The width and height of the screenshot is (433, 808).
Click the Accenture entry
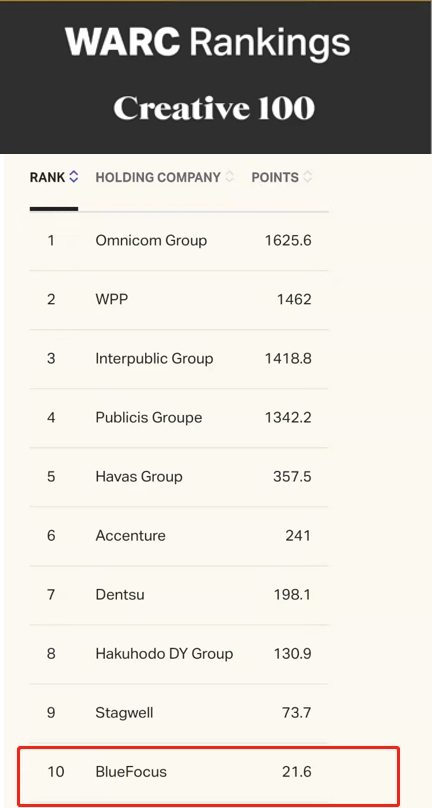click(x=130, y=536)
